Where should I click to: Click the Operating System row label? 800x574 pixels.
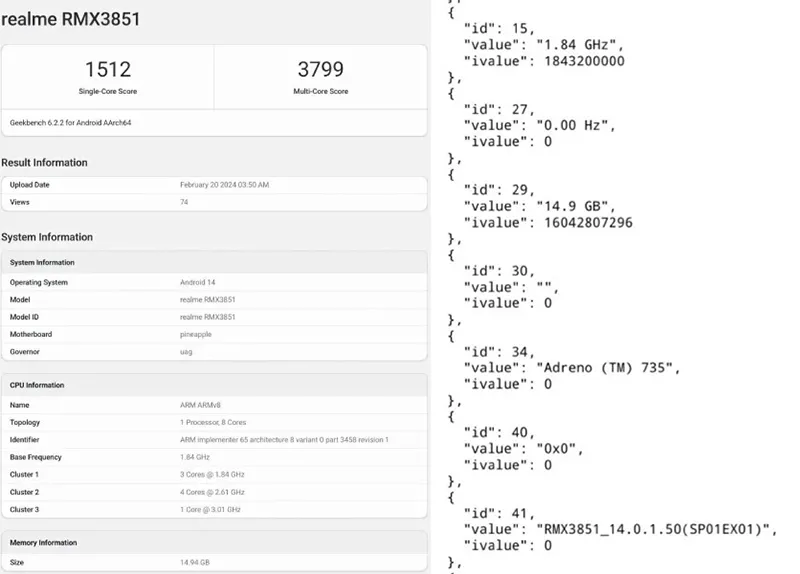click(39, 282)
